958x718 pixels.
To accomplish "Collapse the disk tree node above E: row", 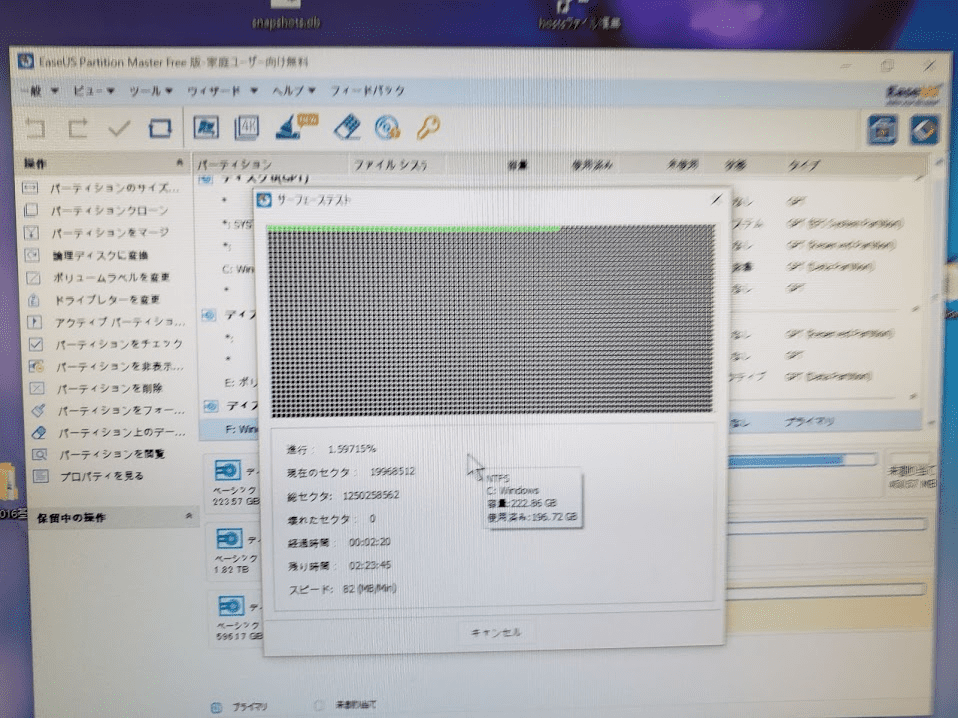I will [x=209, y=315].
